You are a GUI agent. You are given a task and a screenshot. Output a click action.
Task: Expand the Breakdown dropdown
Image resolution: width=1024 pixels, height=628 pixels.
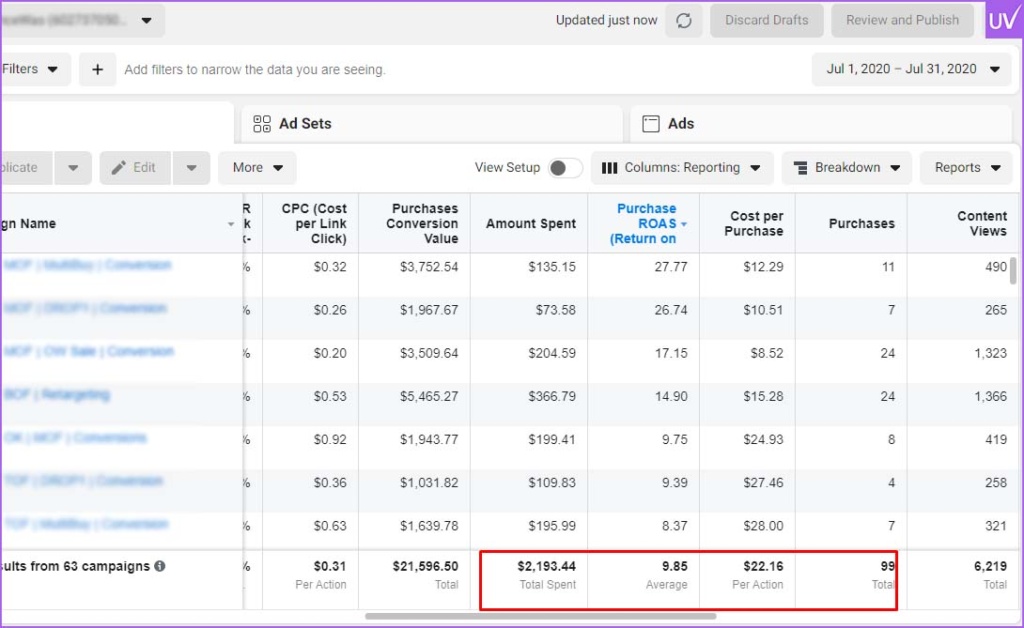point(846,168)
